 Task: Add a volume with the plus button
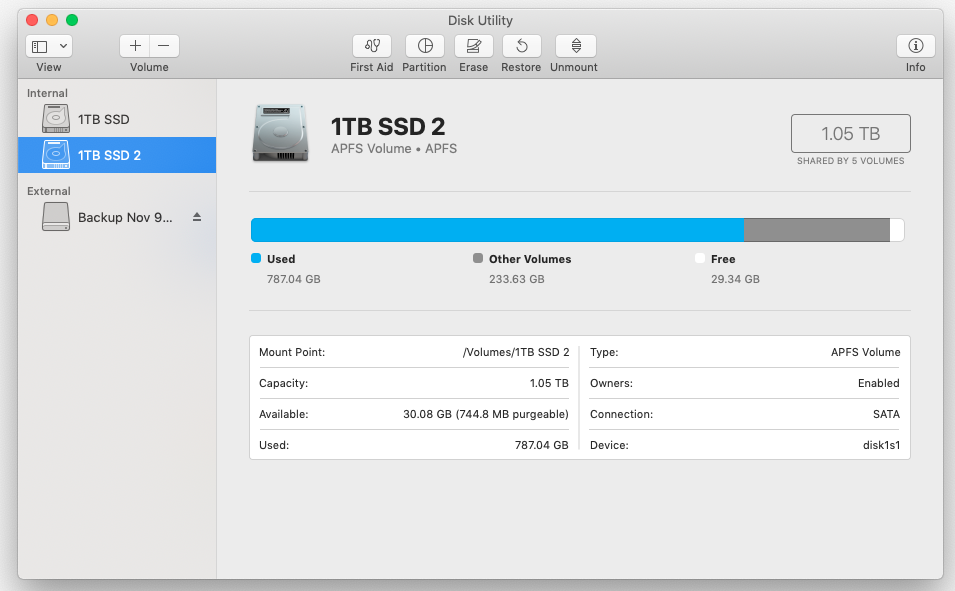(135, 46)
